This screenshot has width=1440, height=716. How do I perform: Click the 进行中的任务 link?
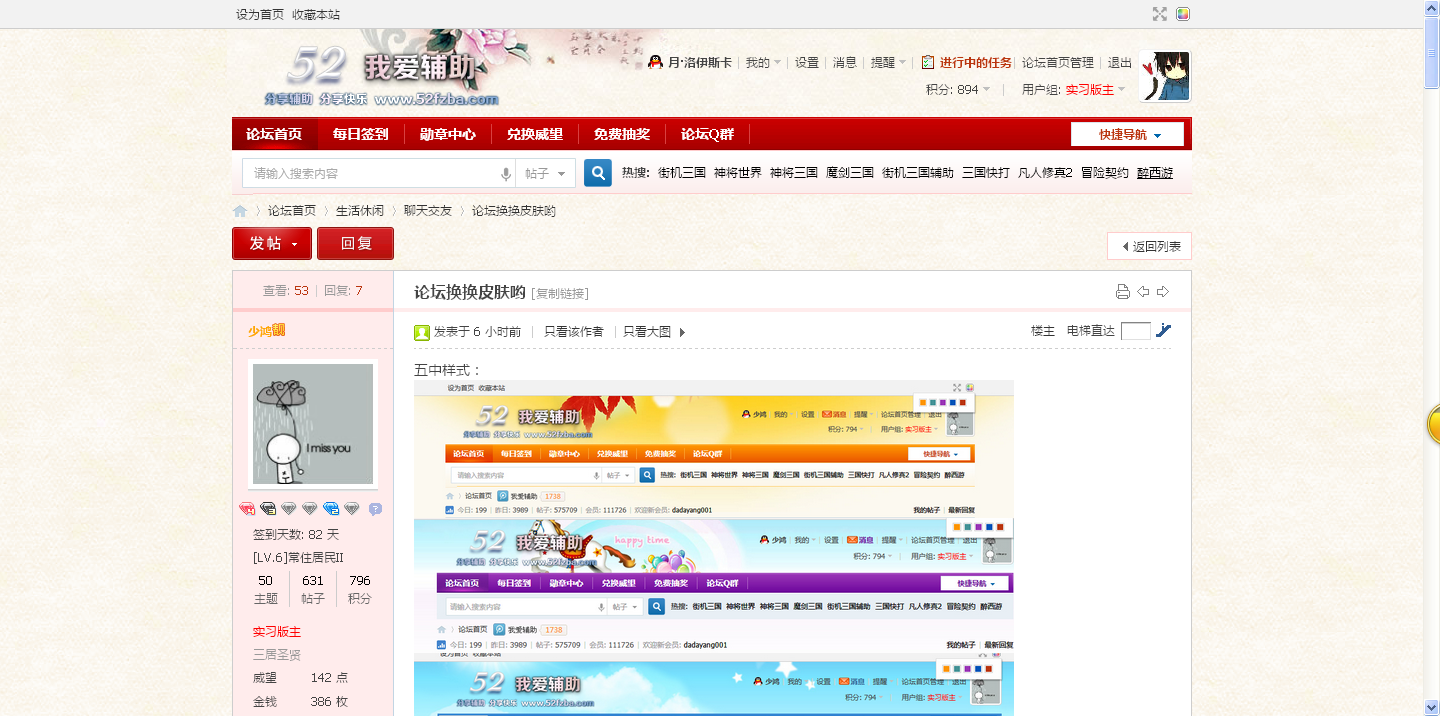tap(975, 62)
